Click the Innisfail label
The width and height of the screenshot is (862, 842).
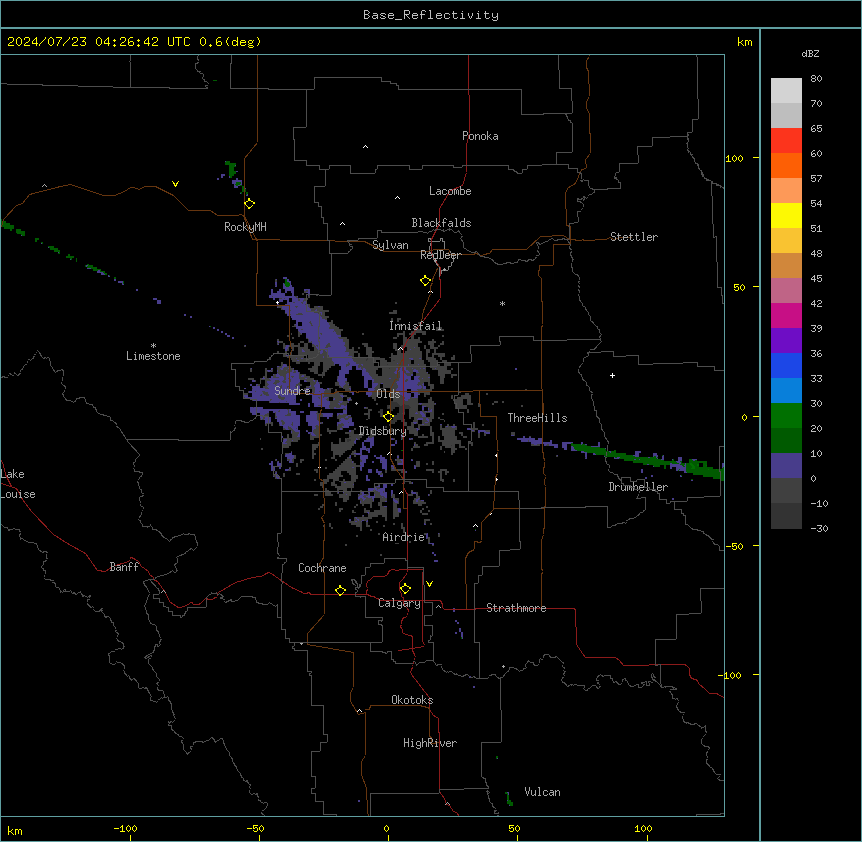click(416, 326)
